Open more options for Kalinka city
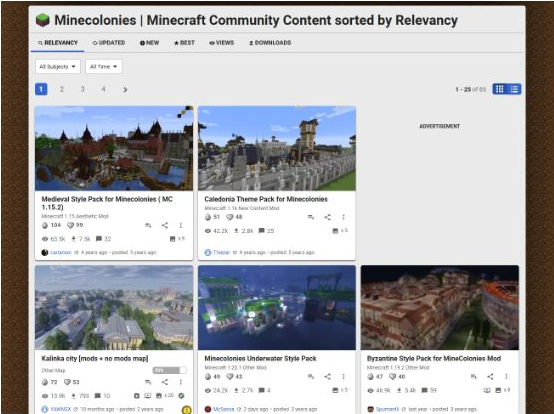Screen dimensions: 554x414 pyautogui.click(x=181, y=382)
